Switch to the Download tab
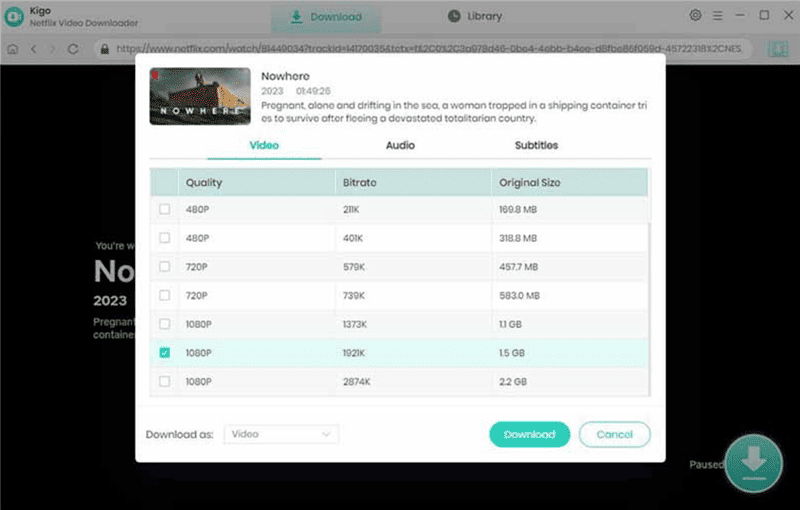 [x=326, y=17]
